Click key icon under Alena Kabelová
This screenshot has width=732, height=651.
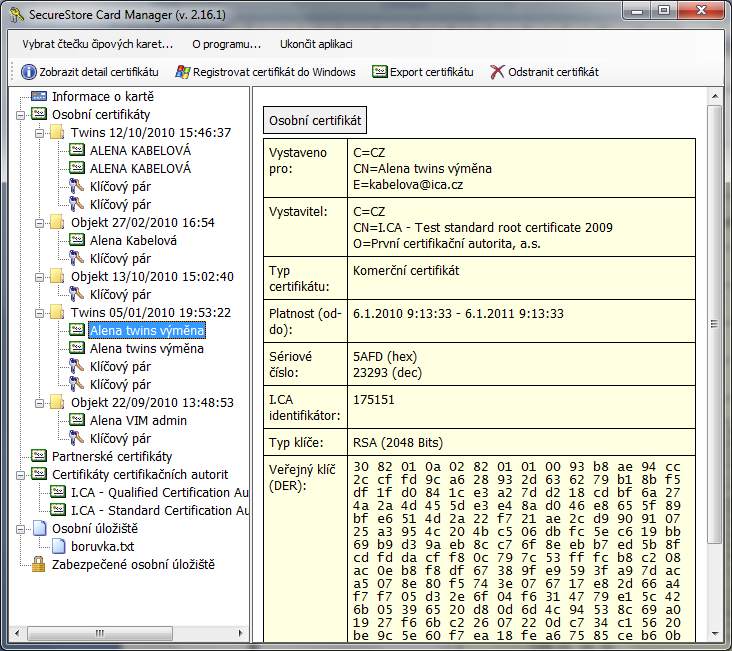tap(77, 258)
